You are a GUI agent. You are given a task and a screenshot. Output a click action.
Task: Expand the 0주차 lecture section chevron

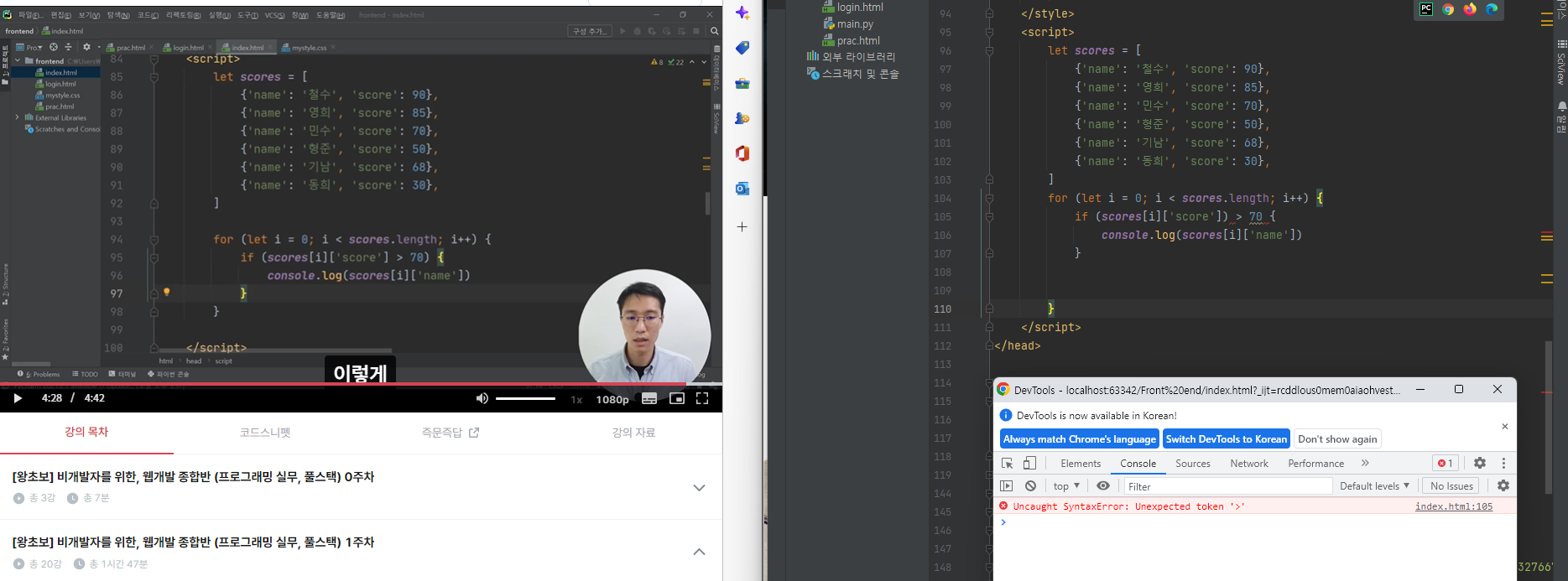coord(699,487)
